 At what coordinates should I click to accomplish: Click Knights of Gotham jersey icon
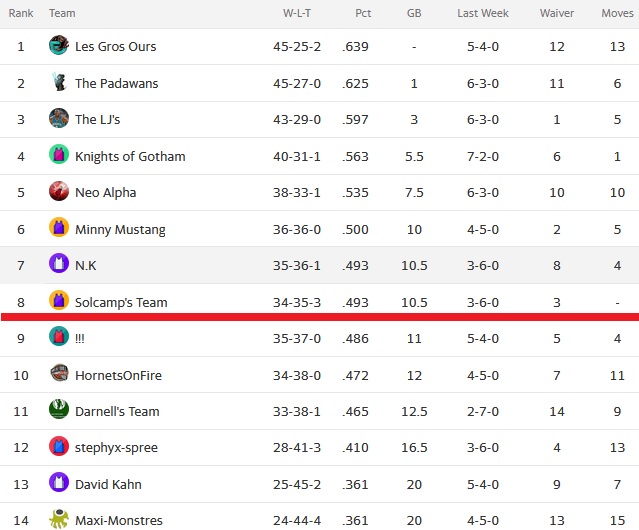tap(59, 155)
